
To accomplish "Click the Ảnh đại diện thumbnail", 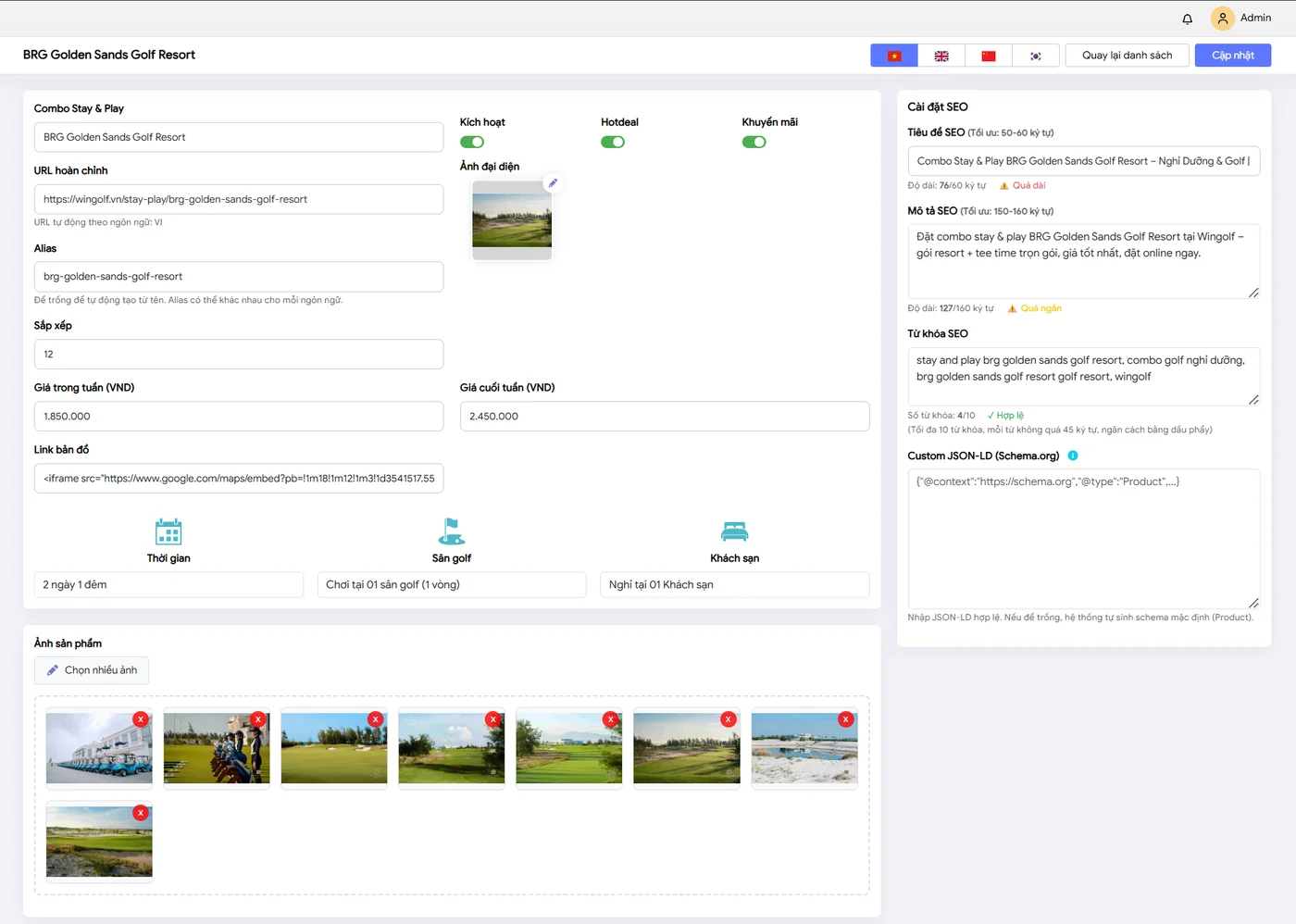I will [512, 220].
